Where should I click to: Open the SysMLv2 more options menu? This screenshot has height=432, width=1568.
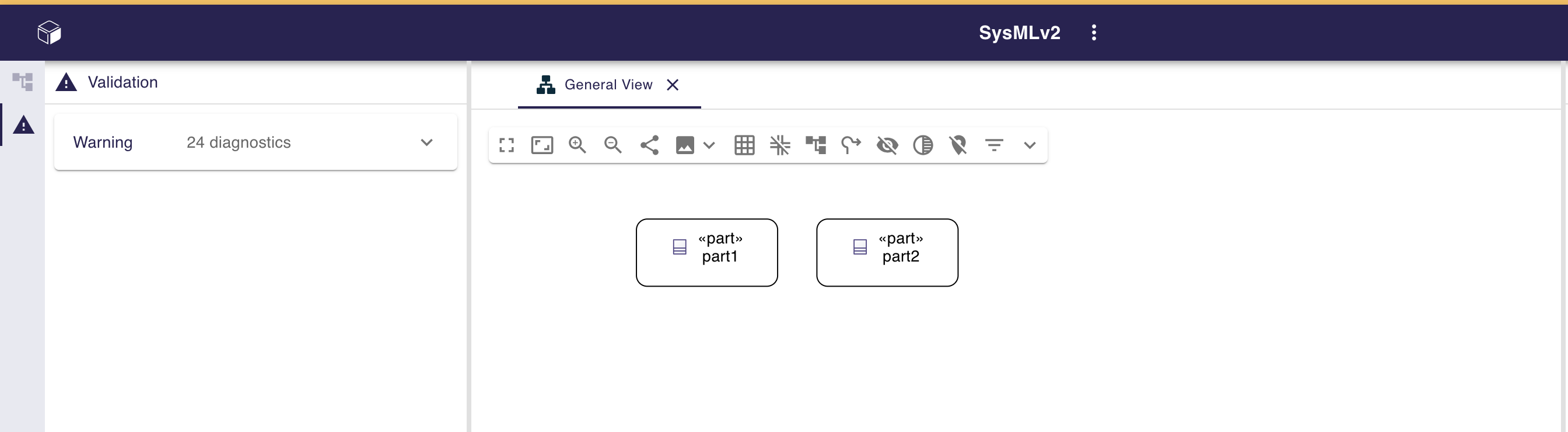tap(1094, 32)
